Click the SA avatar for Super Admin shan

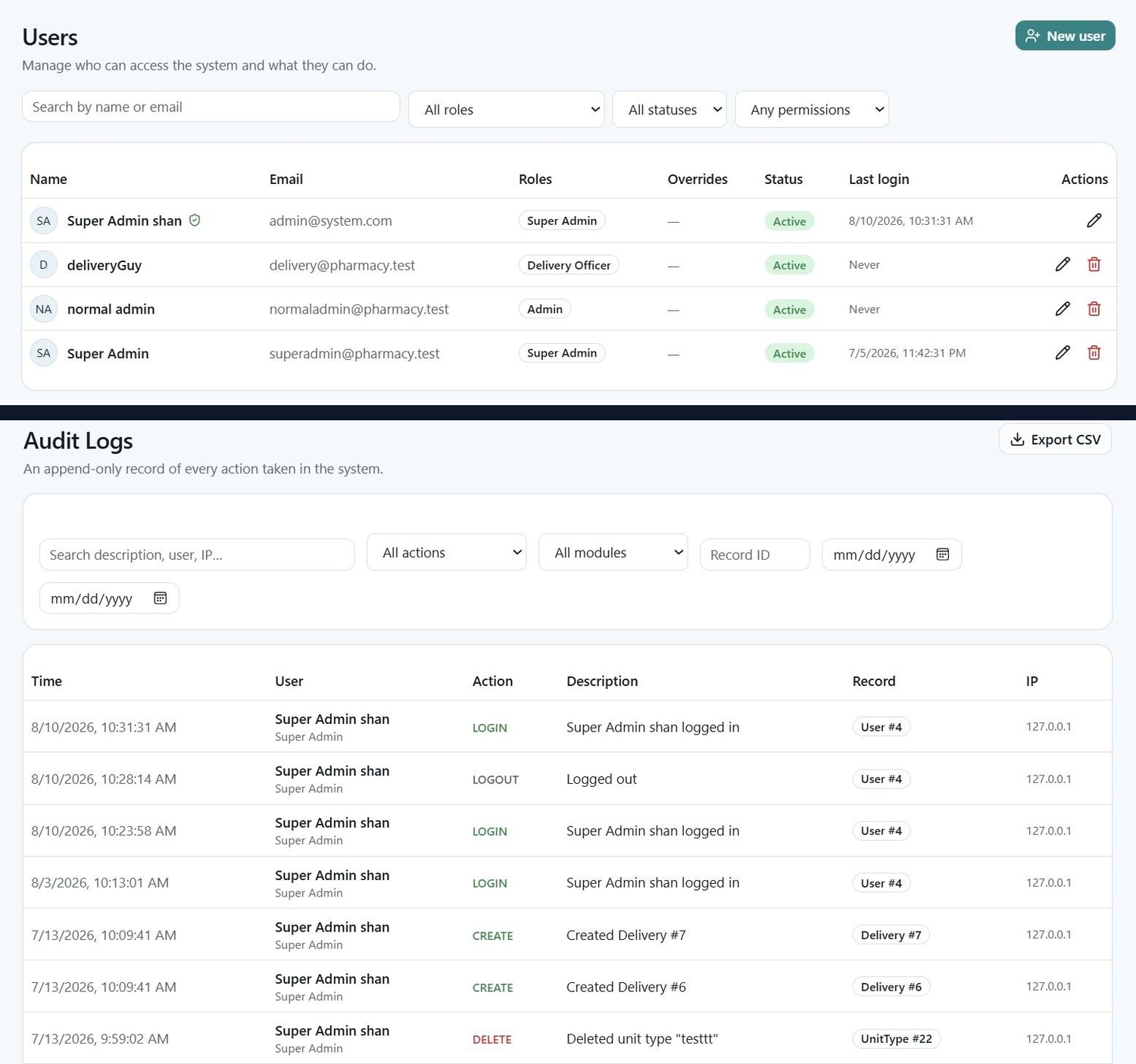click(44, 220)
